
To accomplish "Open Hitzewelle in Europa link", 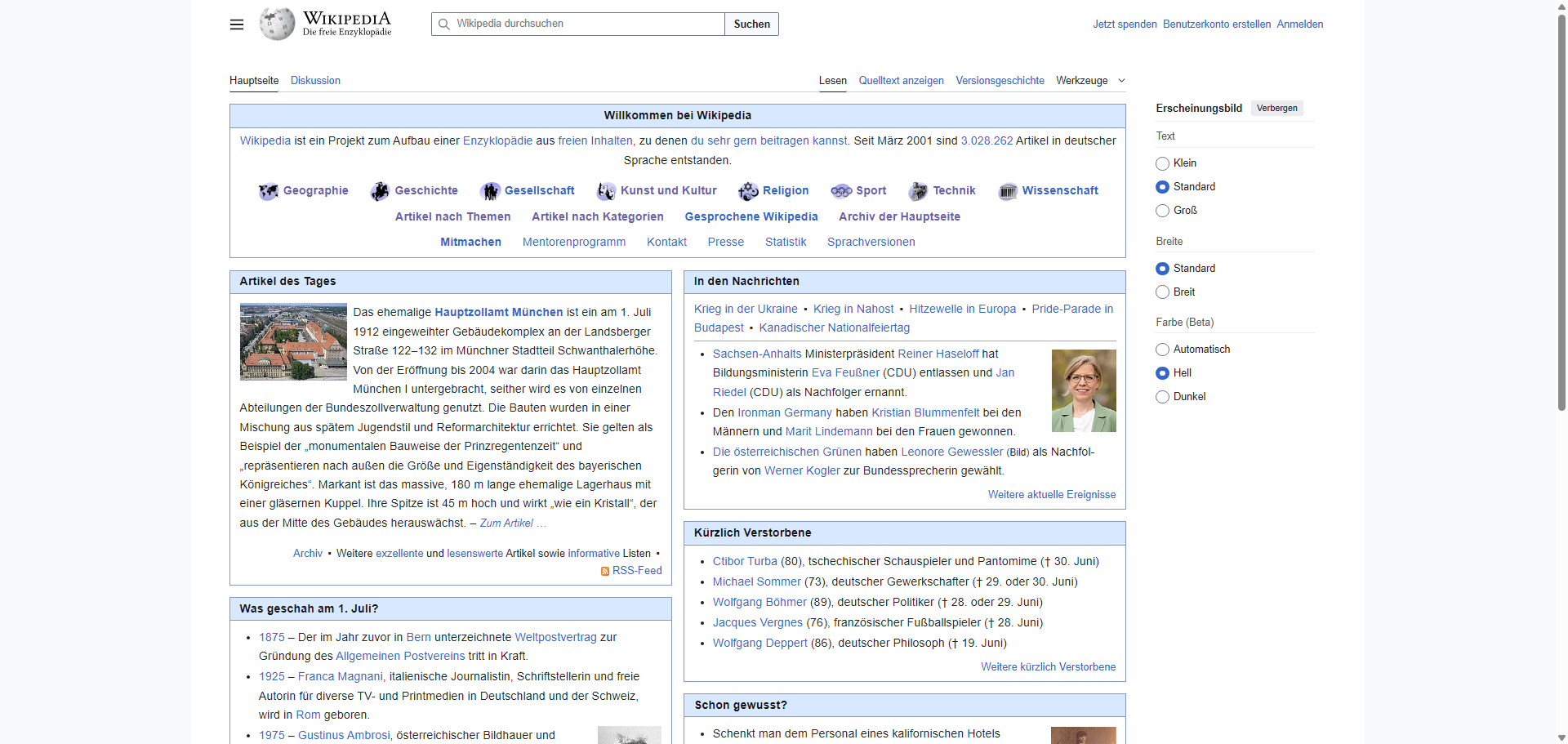I will tap(962, 310).
